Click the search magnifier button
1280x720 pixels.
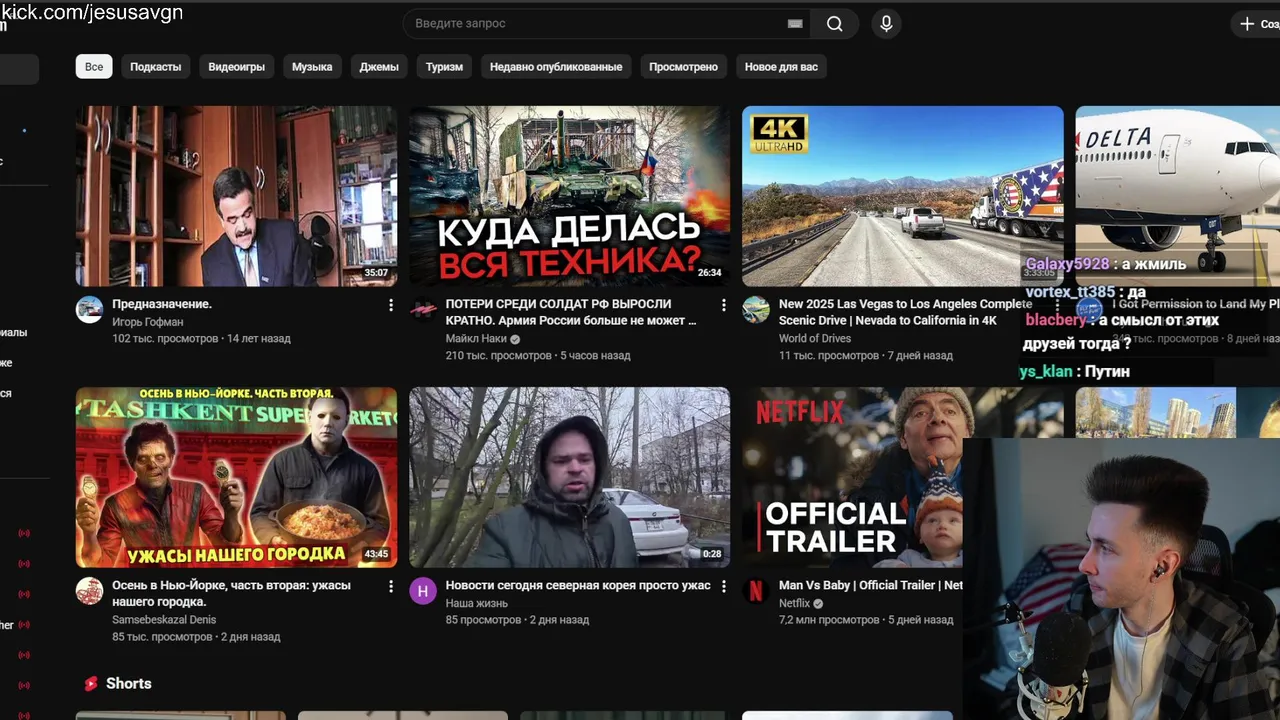click(x=835, y=24)
